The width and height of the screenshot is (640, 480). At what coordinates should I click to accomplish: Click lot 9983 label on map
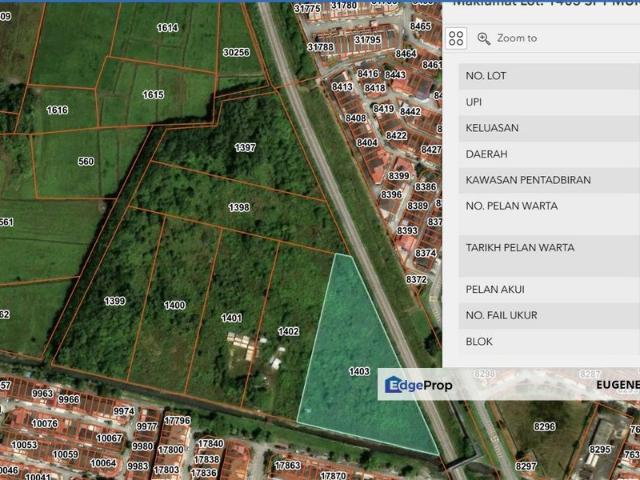[138, 466]
